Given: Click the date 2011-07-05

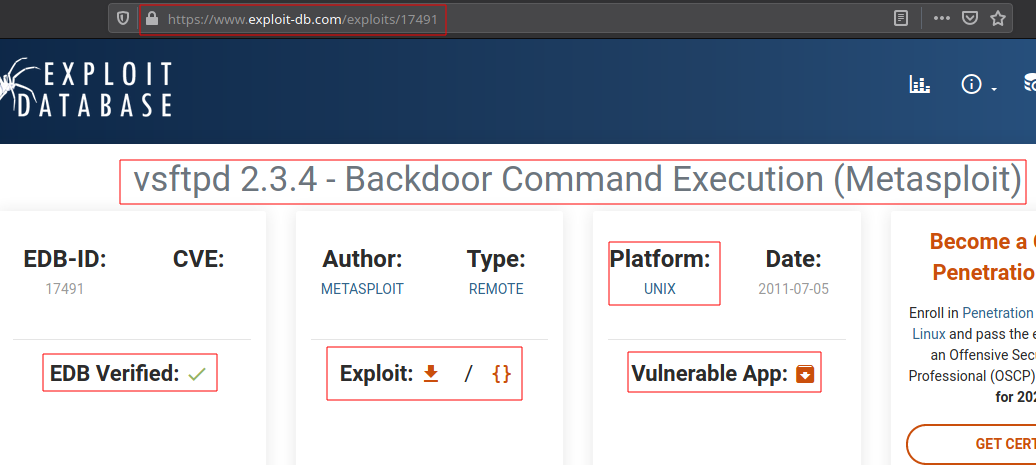Looking at the screenshot, I should point(794,289).
